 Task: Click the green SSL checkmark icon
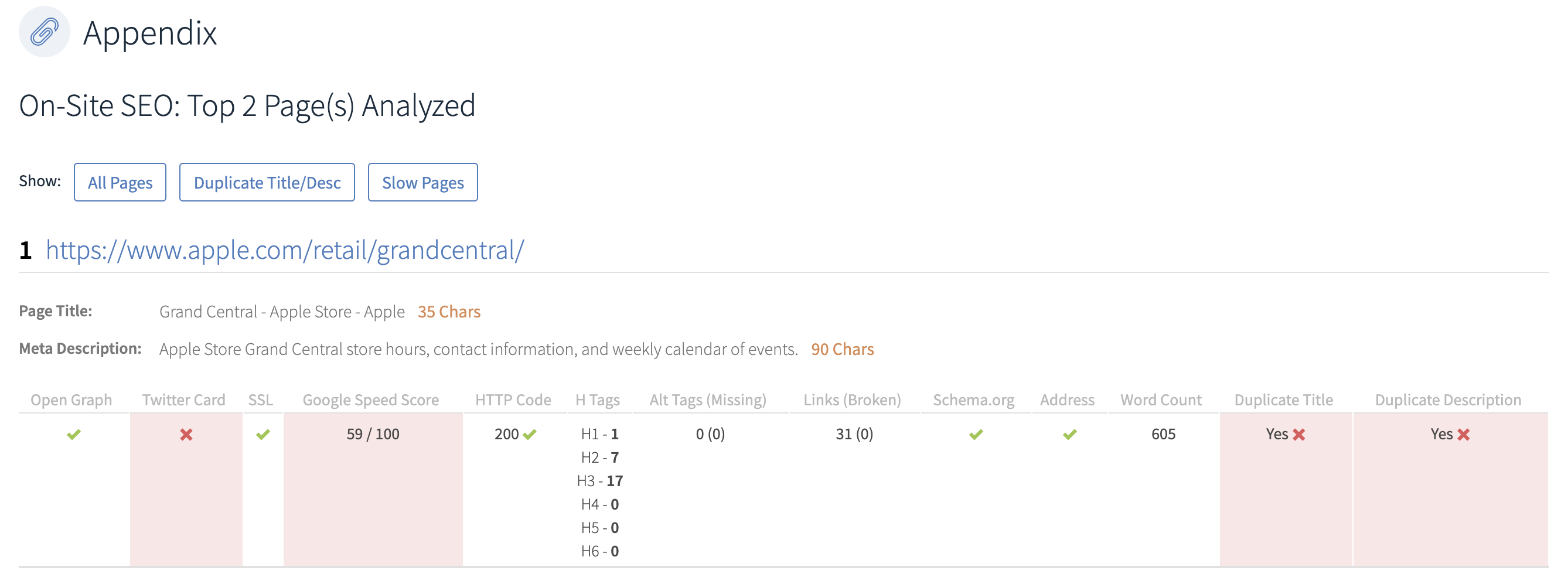[263, 435]
